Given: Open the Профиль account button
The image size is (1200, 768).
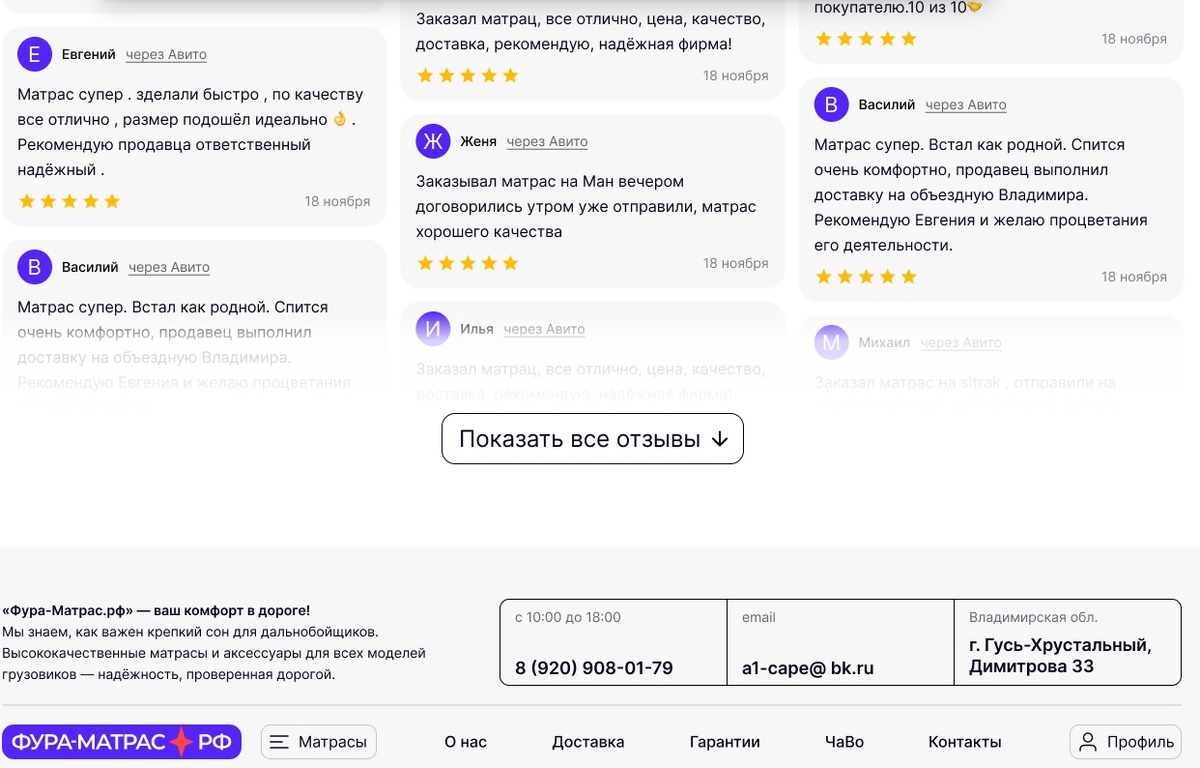Looking at the screenshot, I should tap(1127, 742).
